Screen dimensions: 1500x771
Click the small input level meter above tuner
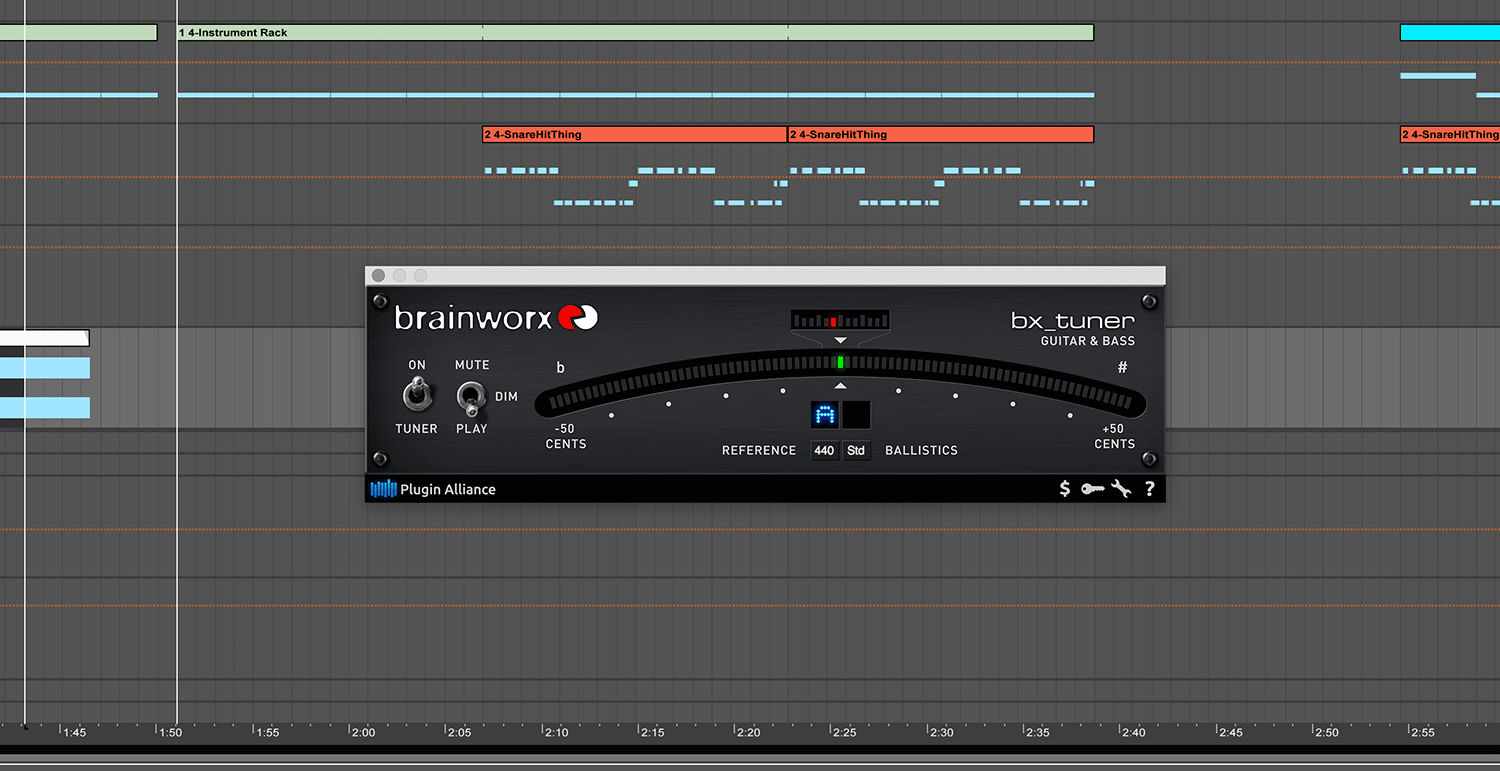pos(840,321)
